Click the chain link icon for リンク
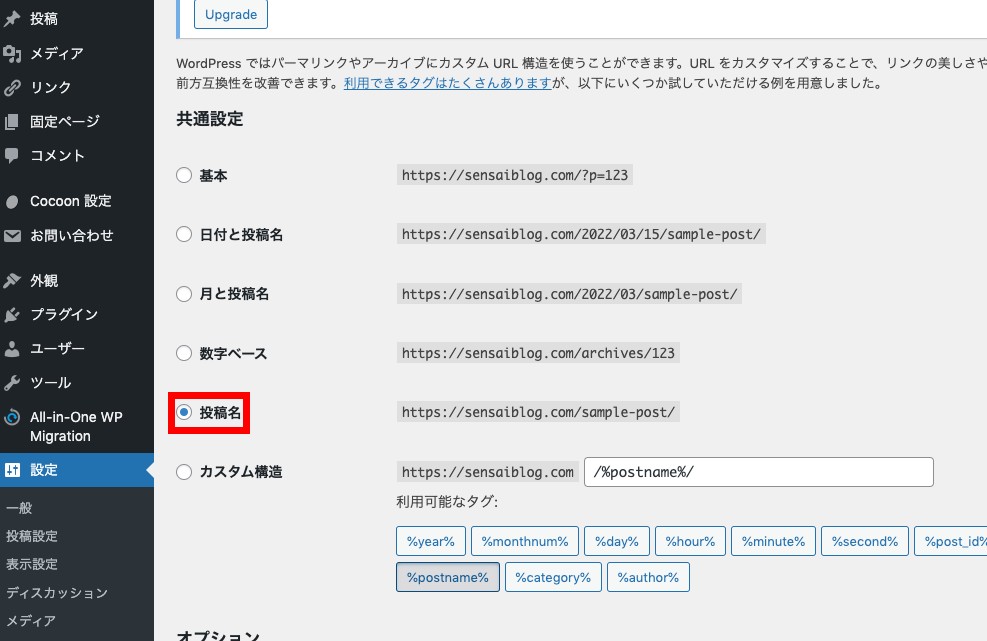This screenshot has width=987, height=641. coord(12,88)
